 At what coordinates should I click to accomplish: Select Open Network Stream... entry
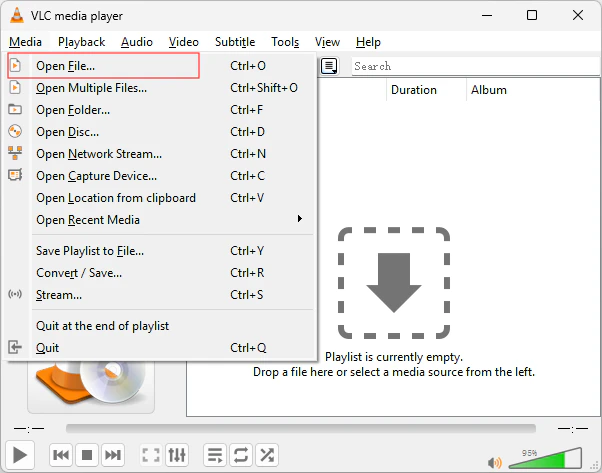pyautogui.click(x=160, y=153)
